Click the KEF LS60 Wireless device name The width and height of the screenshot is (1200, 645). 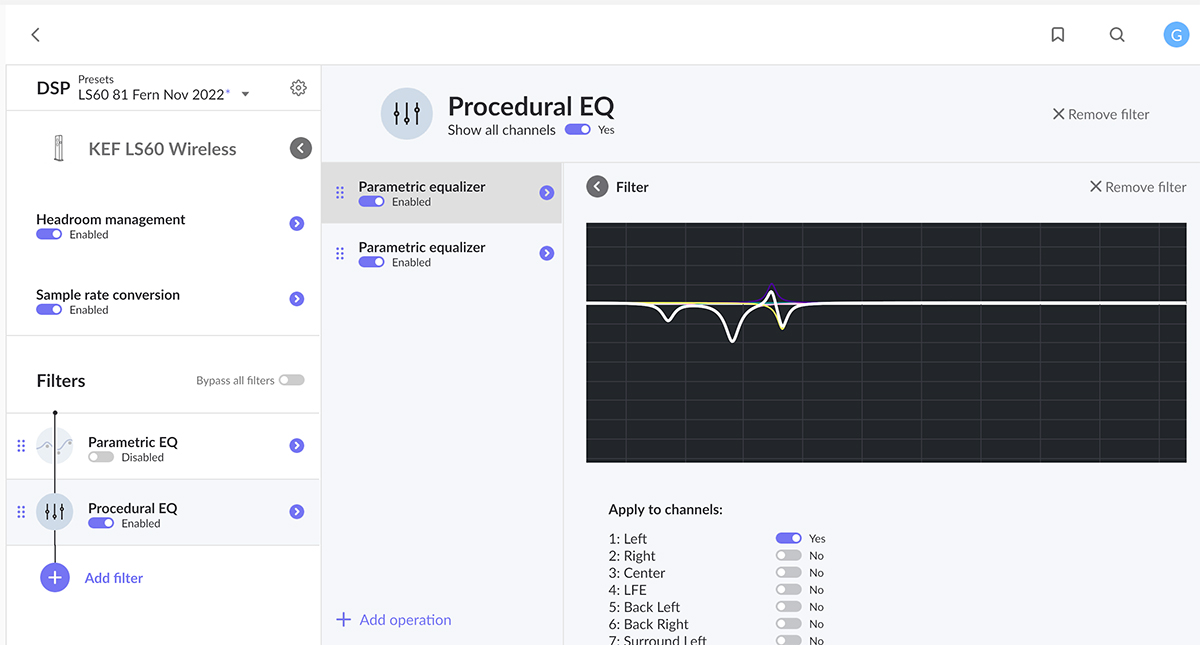coord(163,149)
